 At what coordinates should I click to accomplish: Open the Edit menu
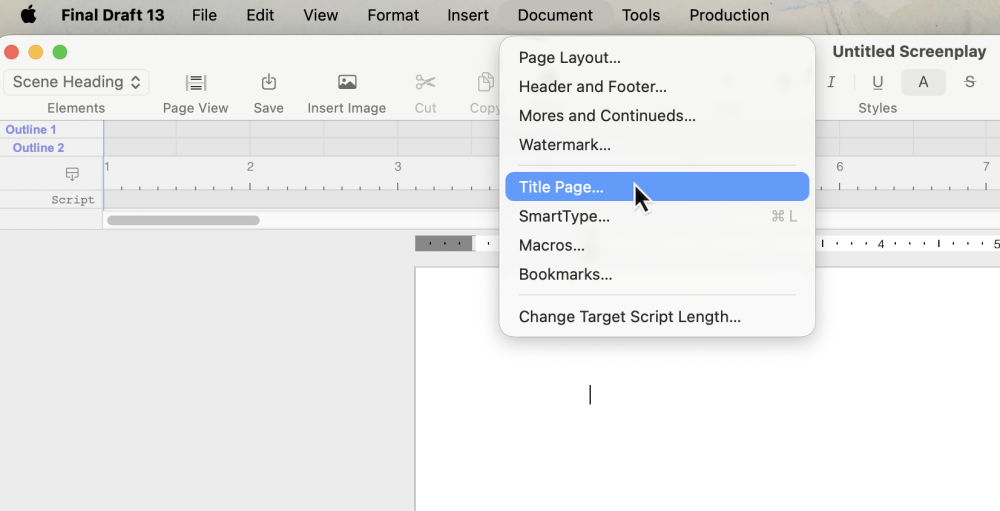(260, 15)
